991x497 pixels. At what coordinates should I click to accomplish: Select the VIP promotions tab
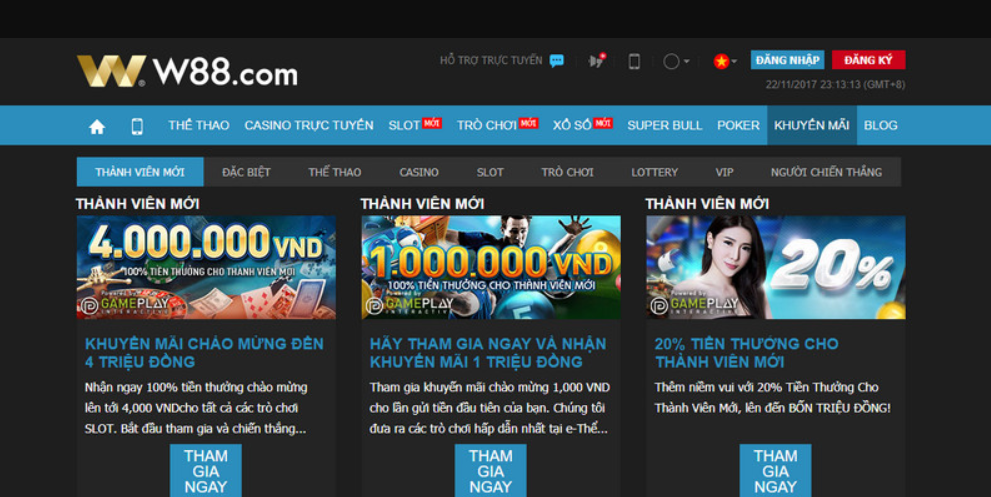724,172
